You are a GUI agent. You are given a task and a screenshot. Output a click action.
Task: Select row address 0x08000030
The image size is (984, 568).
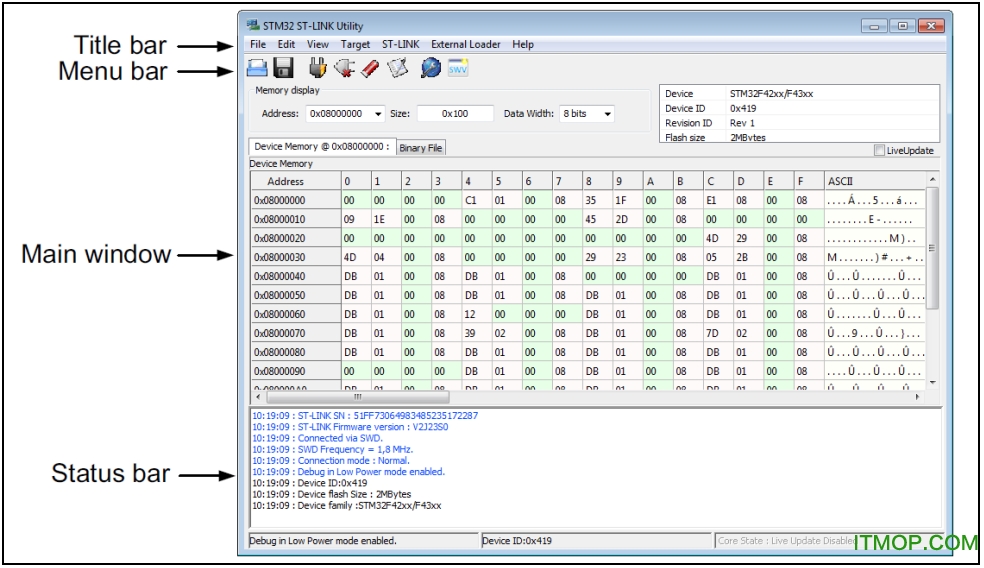pos(296,257)
